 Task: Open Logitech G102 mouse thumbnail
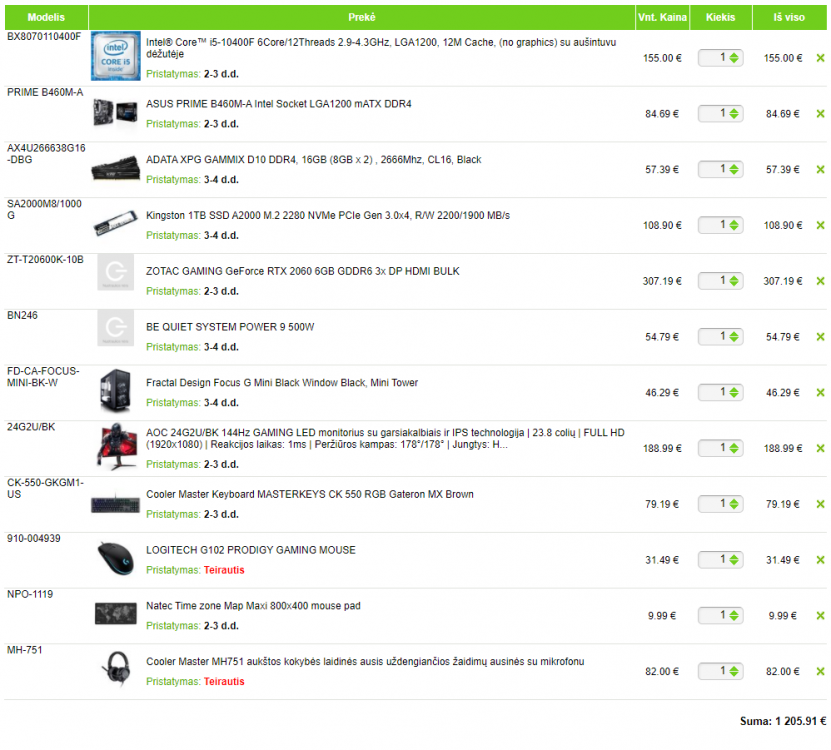(116, 559)
